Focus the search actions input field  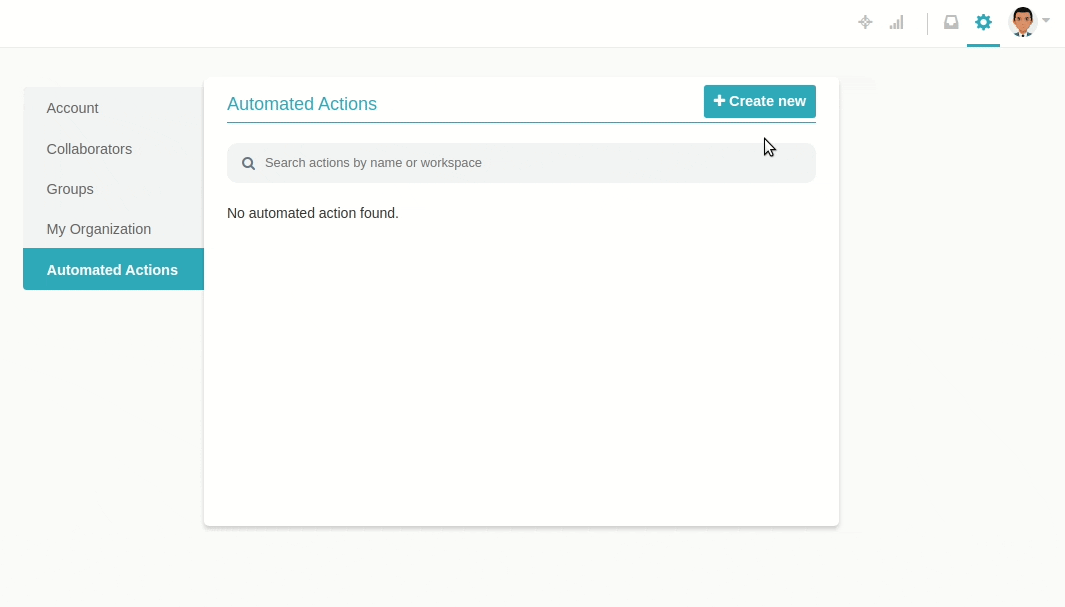[x=521, y=163]
